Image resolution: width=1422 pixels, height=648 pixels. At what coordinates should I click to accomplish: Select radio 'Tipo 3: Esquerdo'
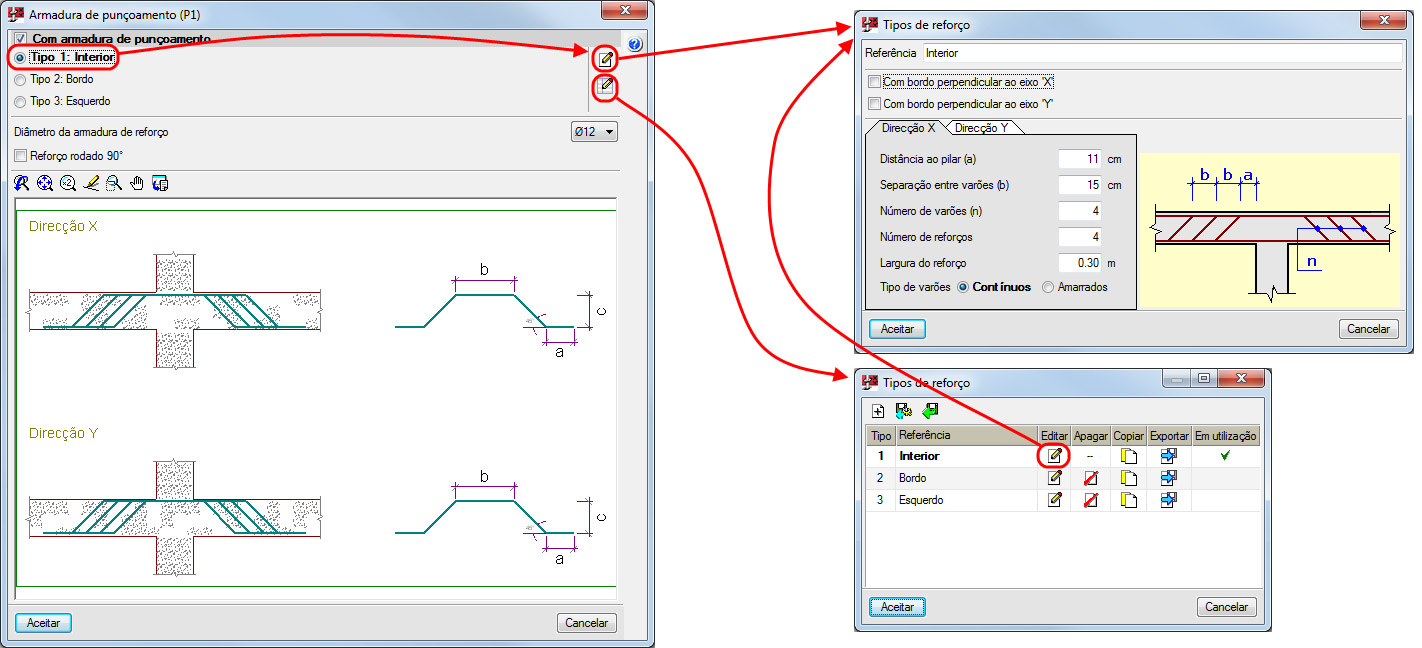click(20, 101)
